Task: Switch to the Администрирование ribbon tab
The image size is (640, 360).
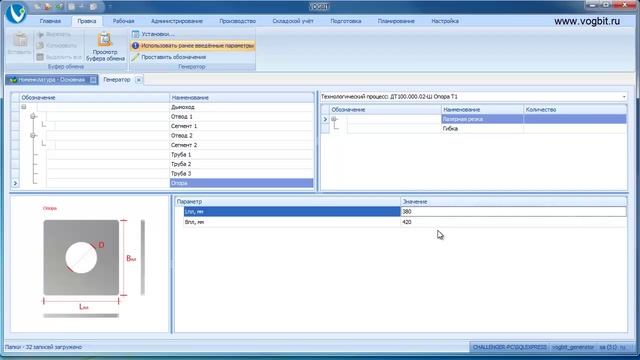Action: click(177, 21)
